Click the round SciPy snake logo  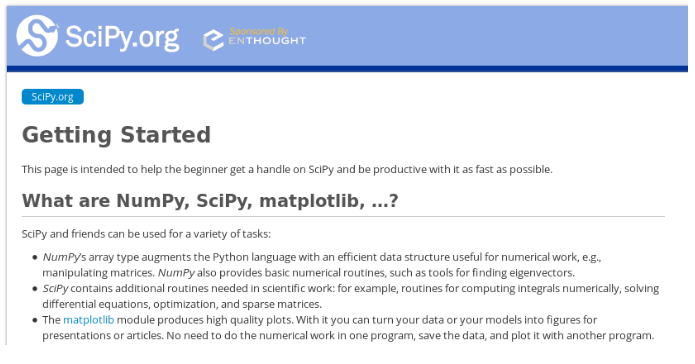click(37, 35)
